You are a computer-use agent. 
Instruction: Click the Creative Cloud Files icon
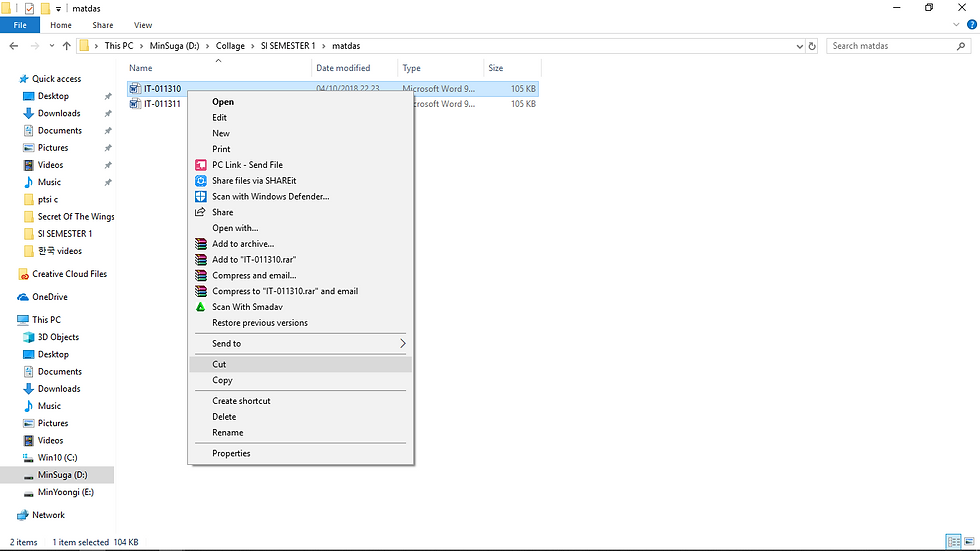point(24,274)
